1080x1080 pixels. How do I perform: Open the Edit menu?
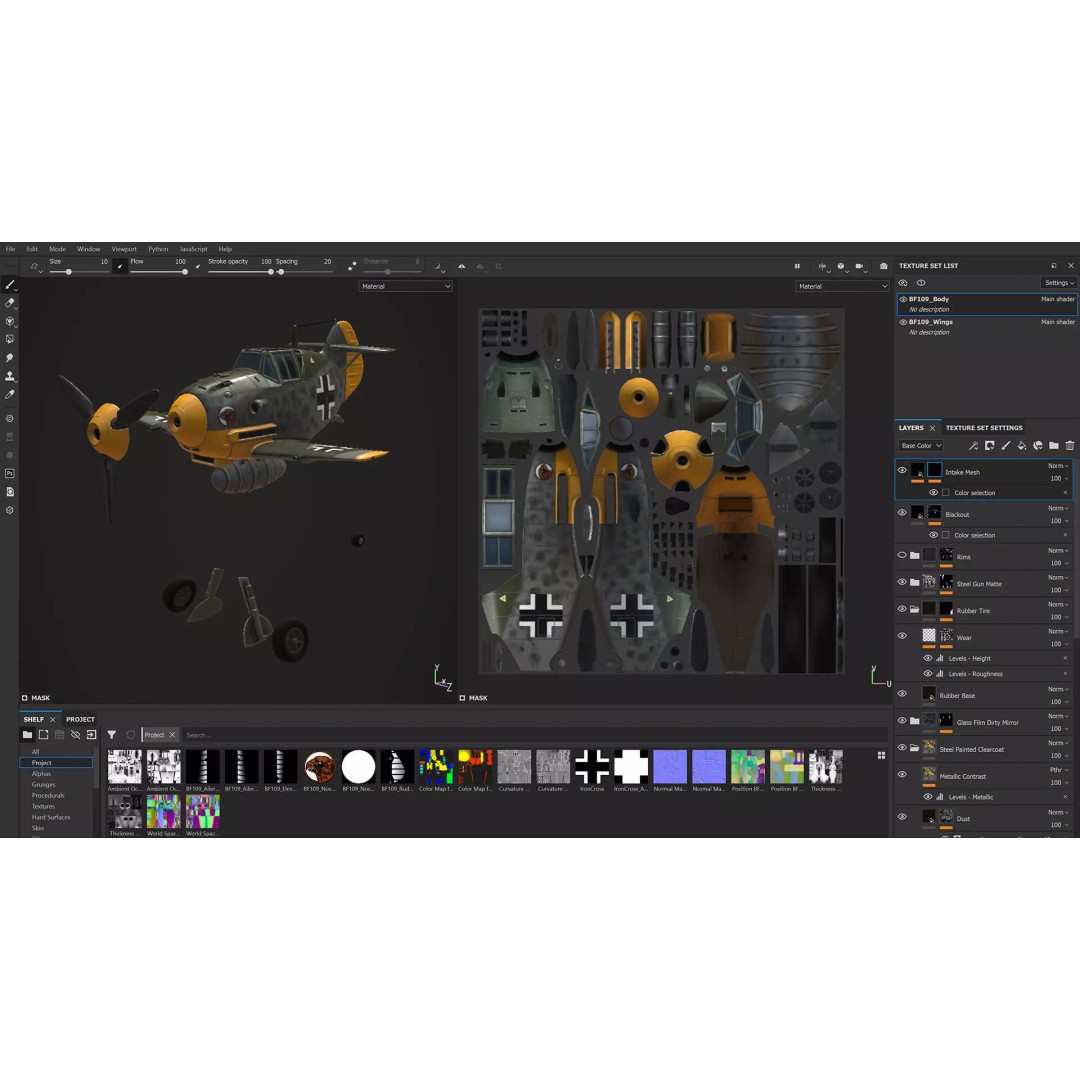pos(32,249)
